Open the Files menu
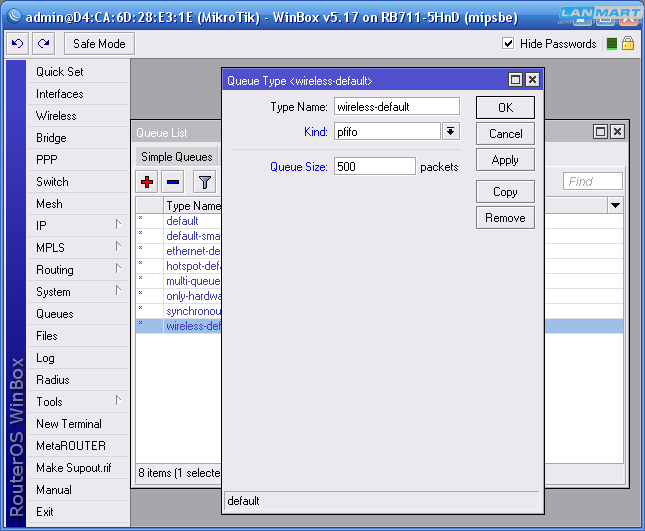Image resolution: width=645 pixels, height=531 pixels. (x=78, y=336)
